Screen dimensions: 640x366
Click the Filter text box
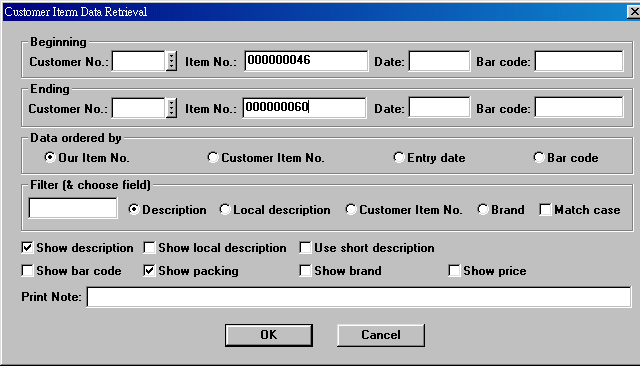tap(73, 208)
